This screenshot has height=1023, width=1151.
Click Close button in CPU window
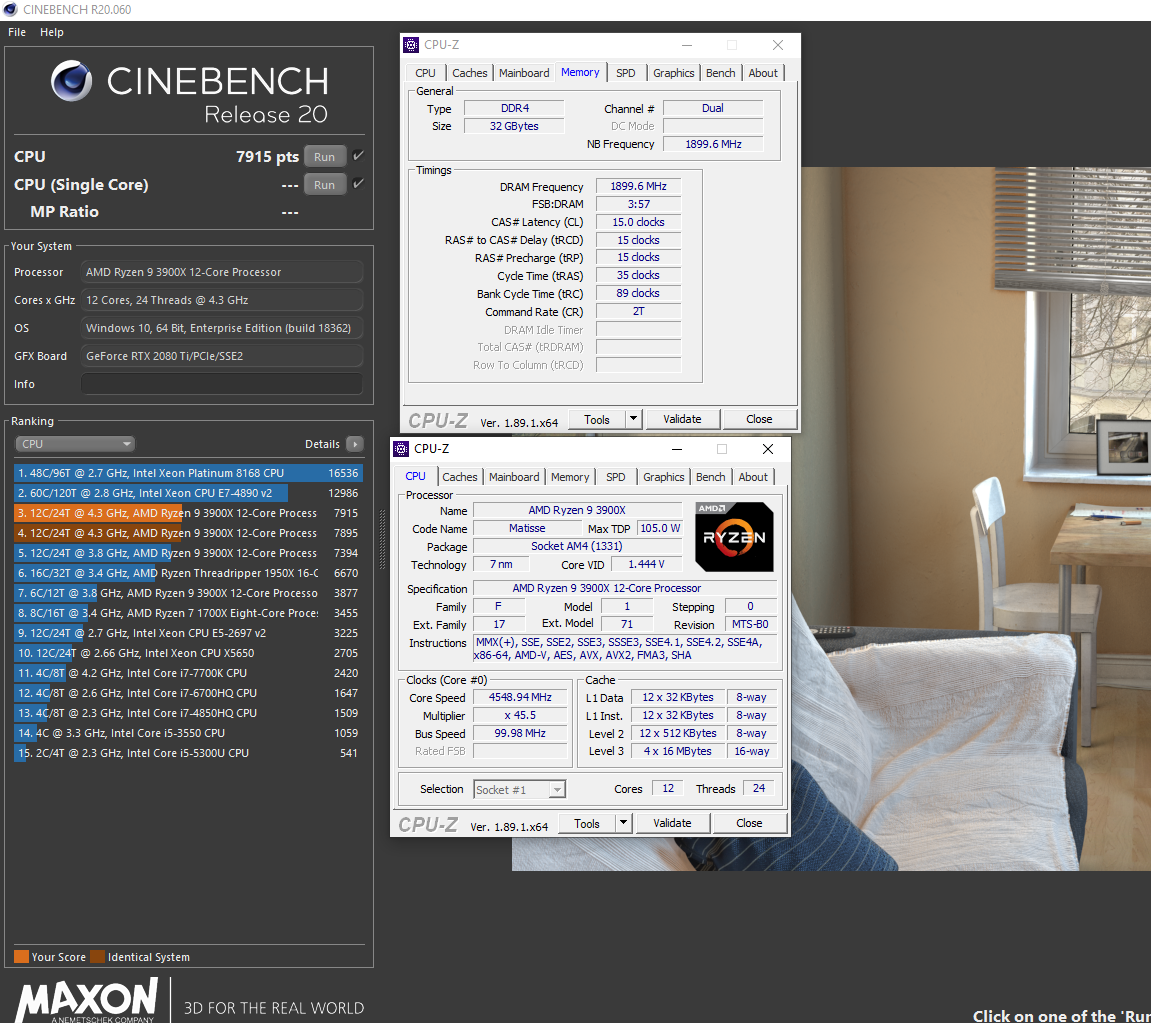click(x=749, y=823)
